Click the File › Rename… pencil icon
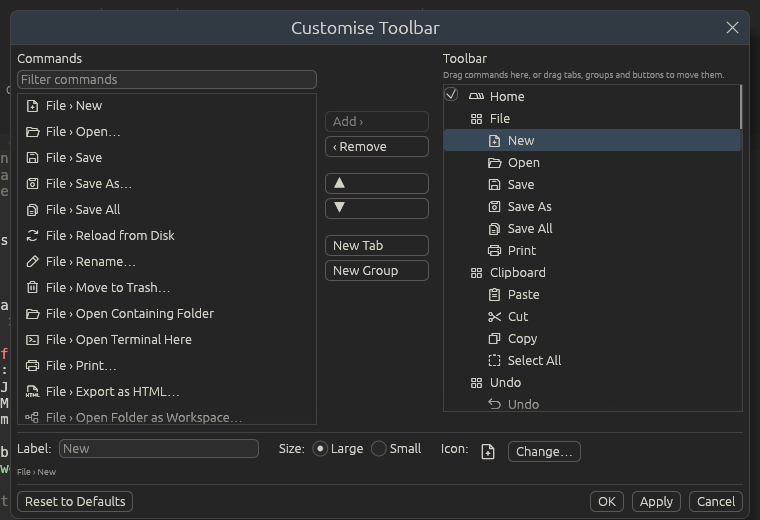The height and width of the screenshot is (520, 760). click(32, 262)
